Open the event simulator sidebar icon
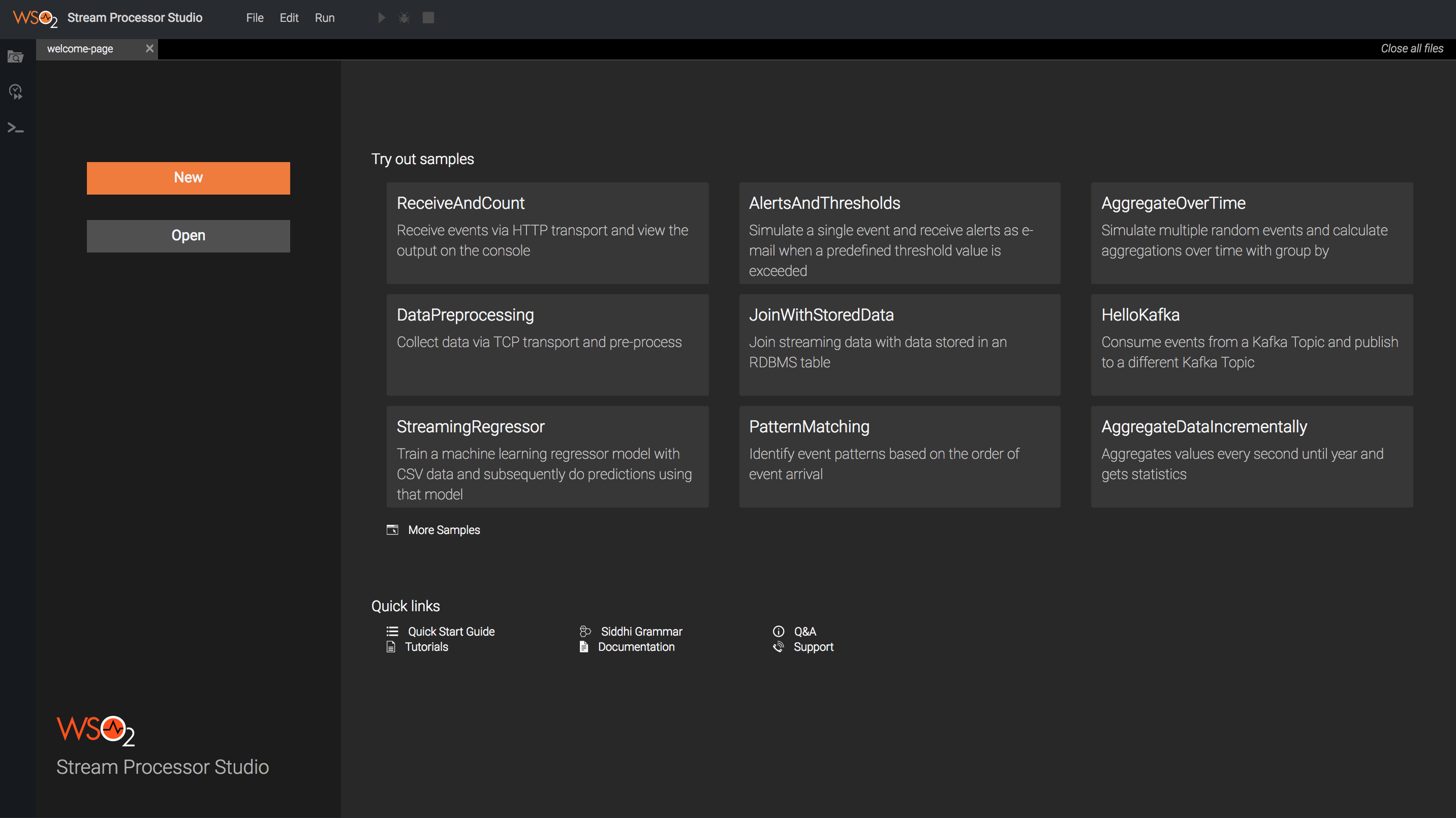Viewport: 1456px width, 818px height. pyautogui.click(x=15, y=91)
